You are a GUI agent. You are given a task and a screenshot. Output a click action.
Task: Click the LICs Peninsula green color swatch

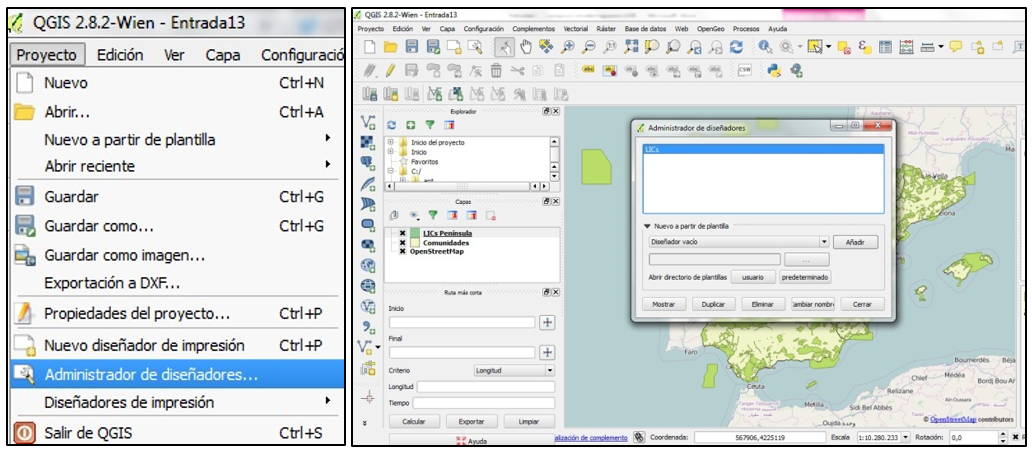point(413,233)
